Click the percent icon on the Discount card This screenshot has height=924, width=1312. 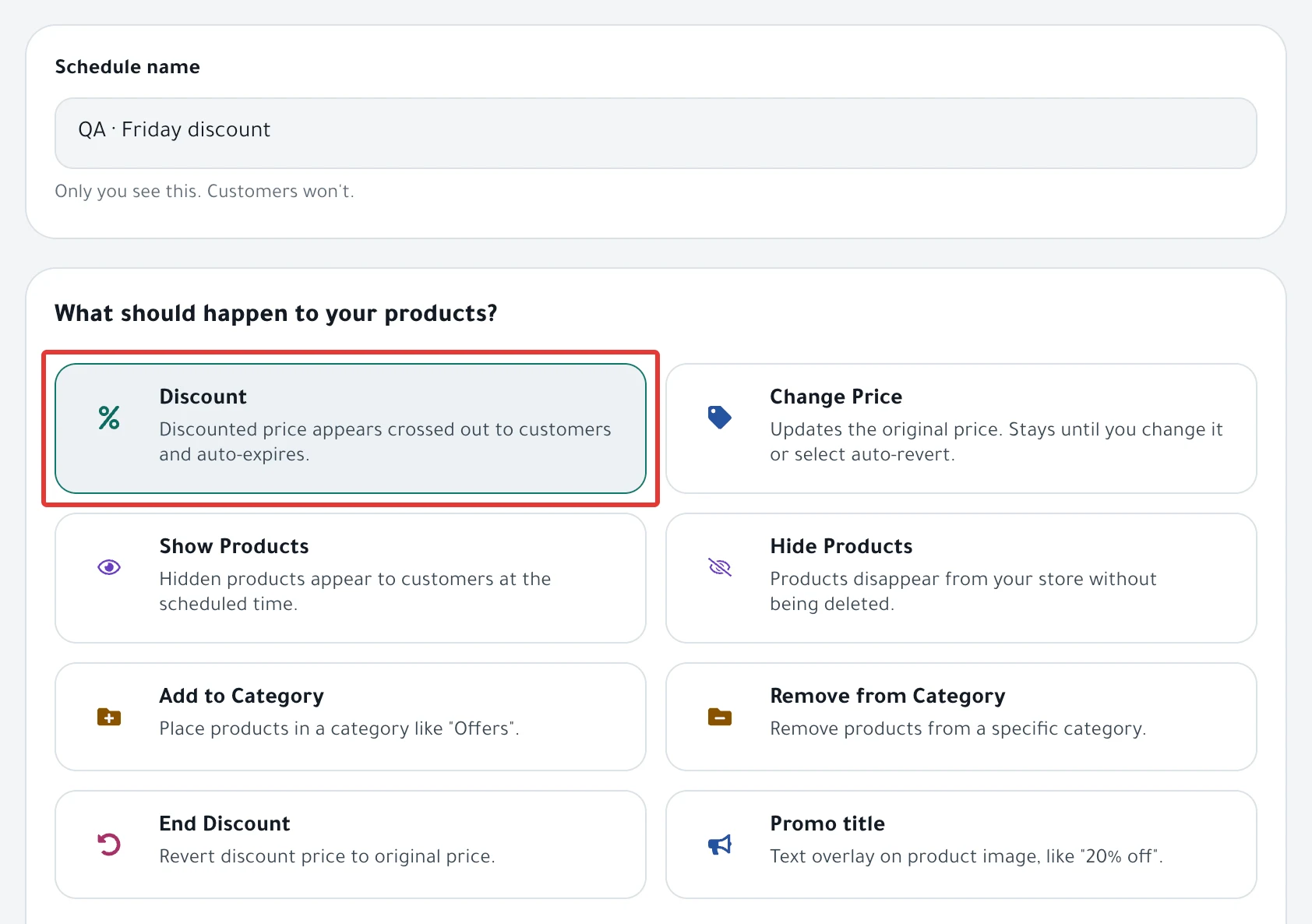coord(109,418)
